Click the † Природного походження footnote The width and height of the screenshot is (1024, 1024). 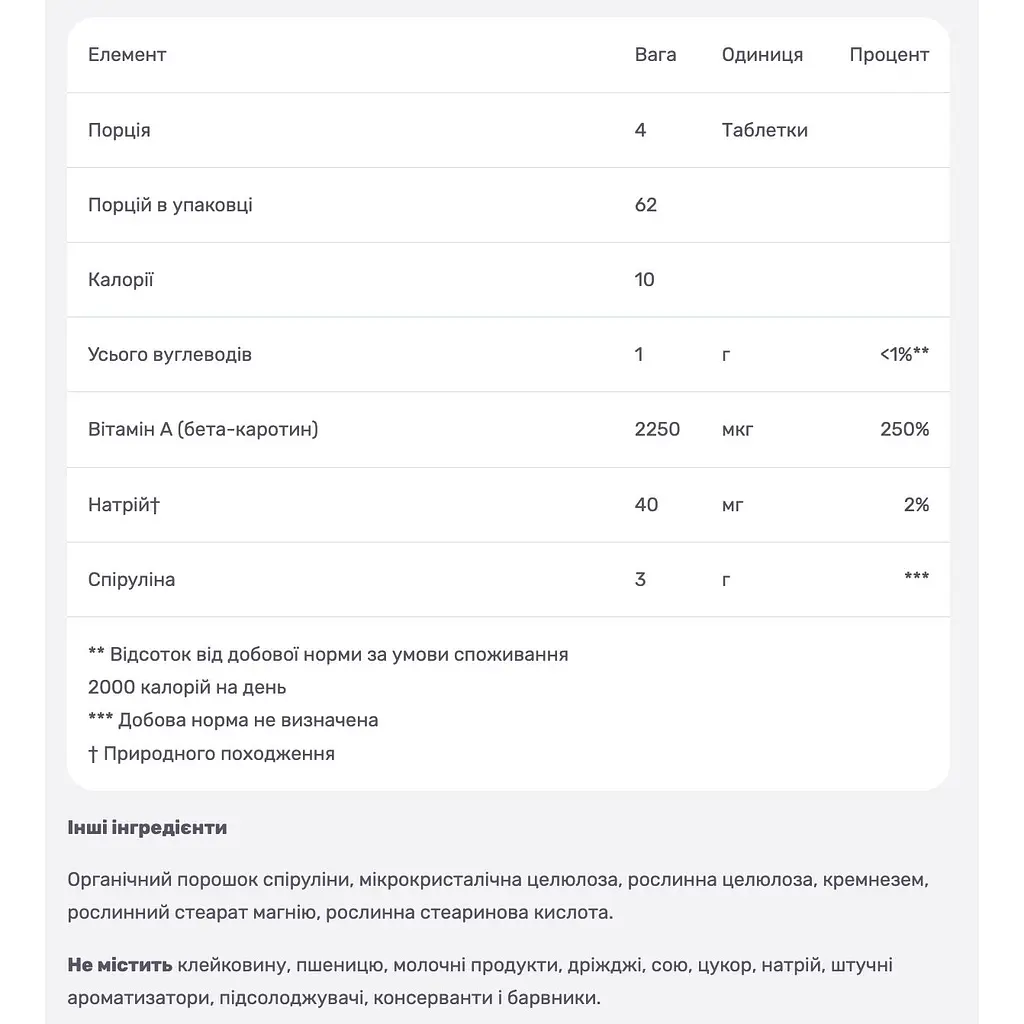click(x=212, y=754)
